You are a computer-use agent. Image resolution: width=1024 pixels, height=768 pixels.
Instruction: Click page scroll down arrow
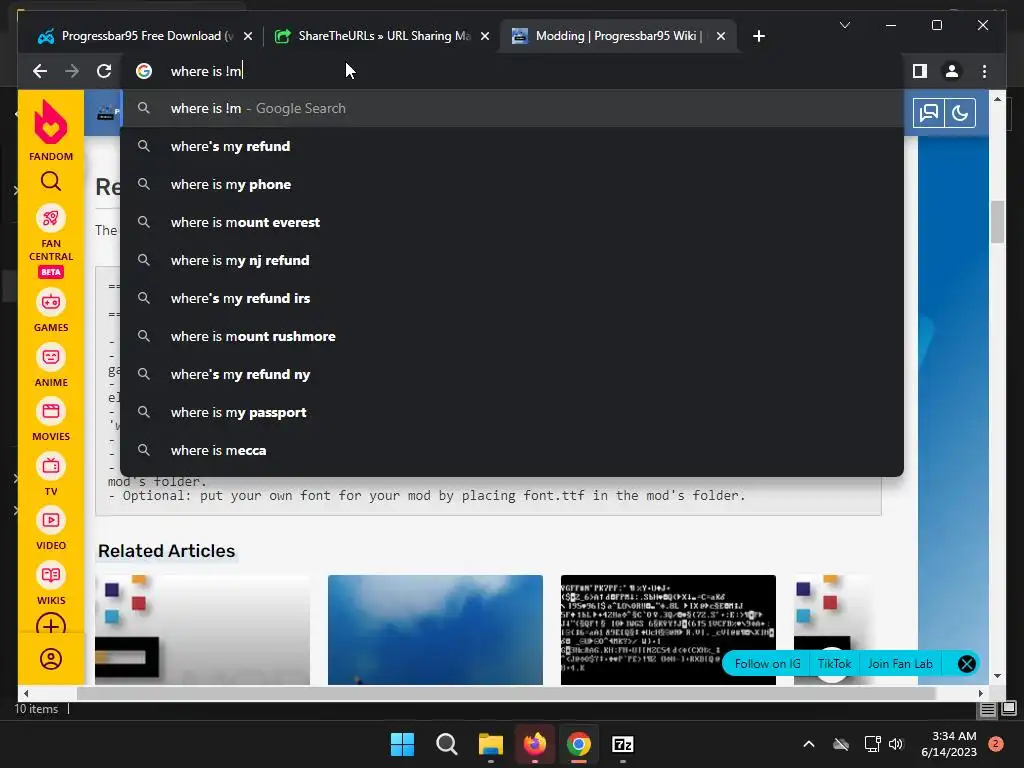pyautogui.click(x=997, y=676)
